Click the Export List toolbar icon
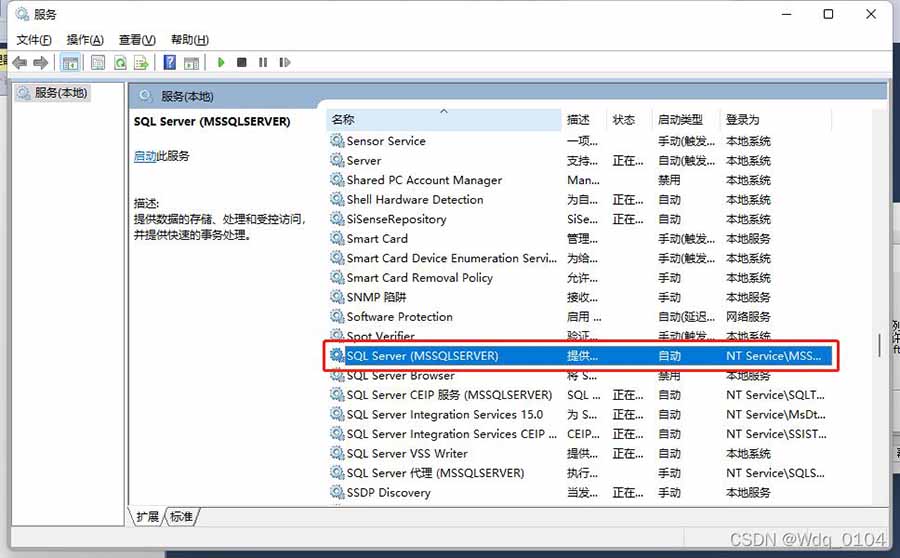This screenshot has height=558, width=900. (x=141, y=62)
